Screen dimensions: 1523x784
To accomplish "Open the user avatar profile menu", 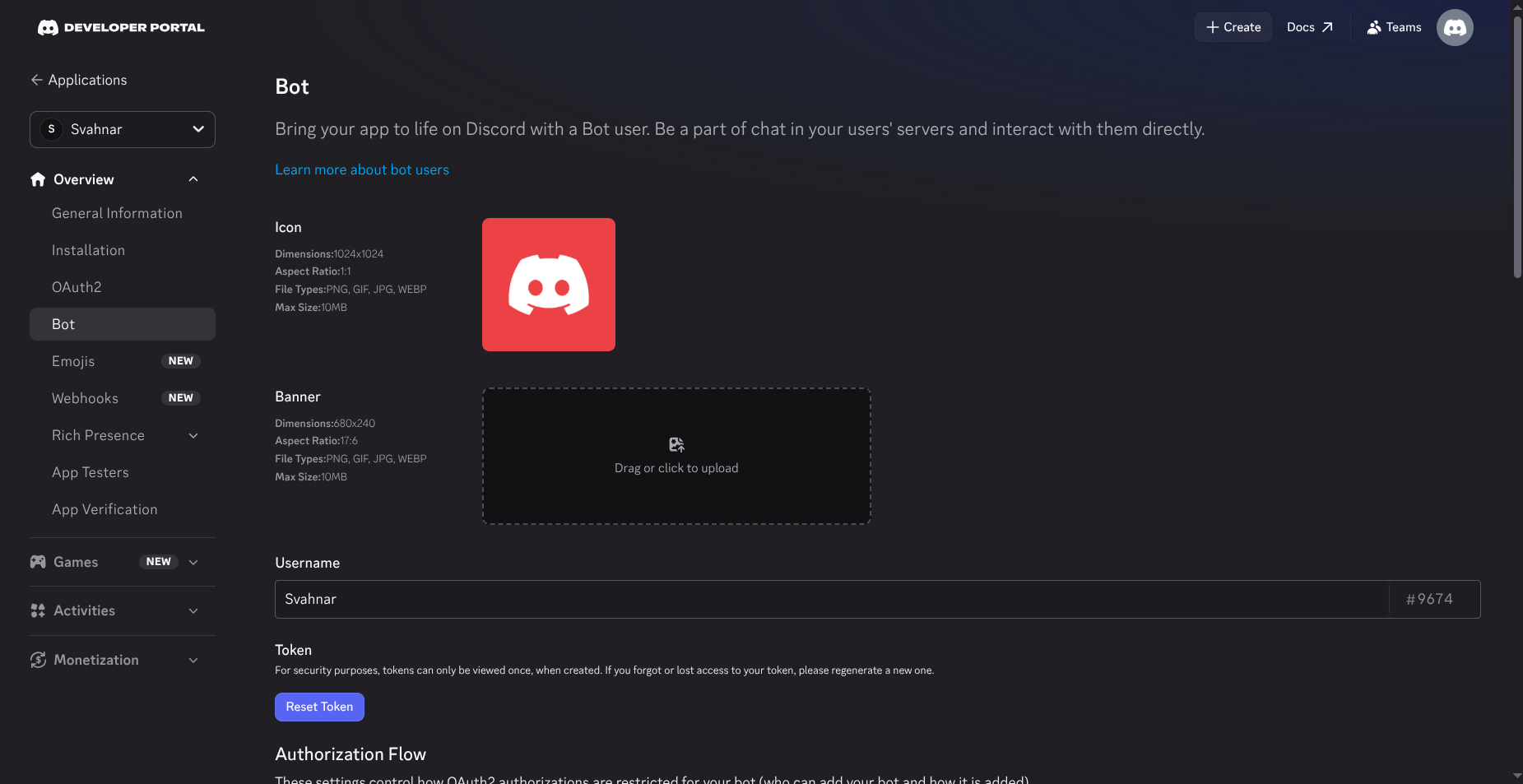I will (1455, 27).
